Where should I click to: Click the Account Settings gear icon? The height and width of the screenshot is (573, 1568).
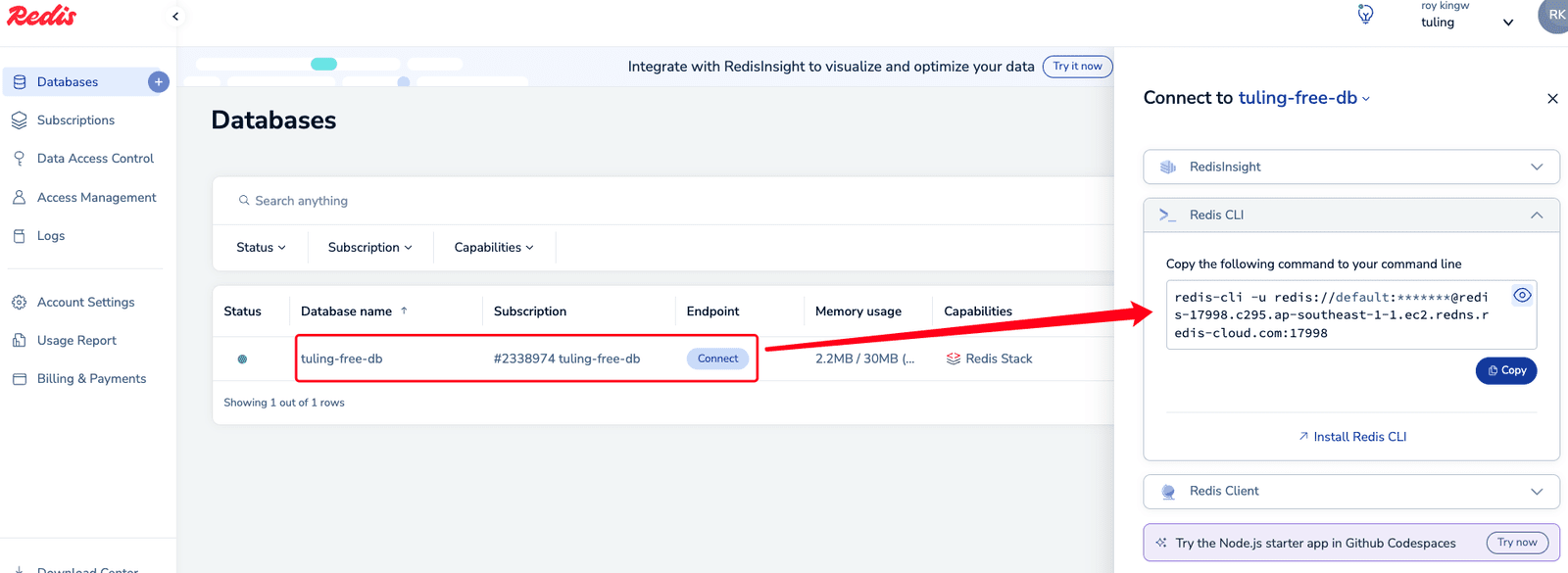coord(19,303)
